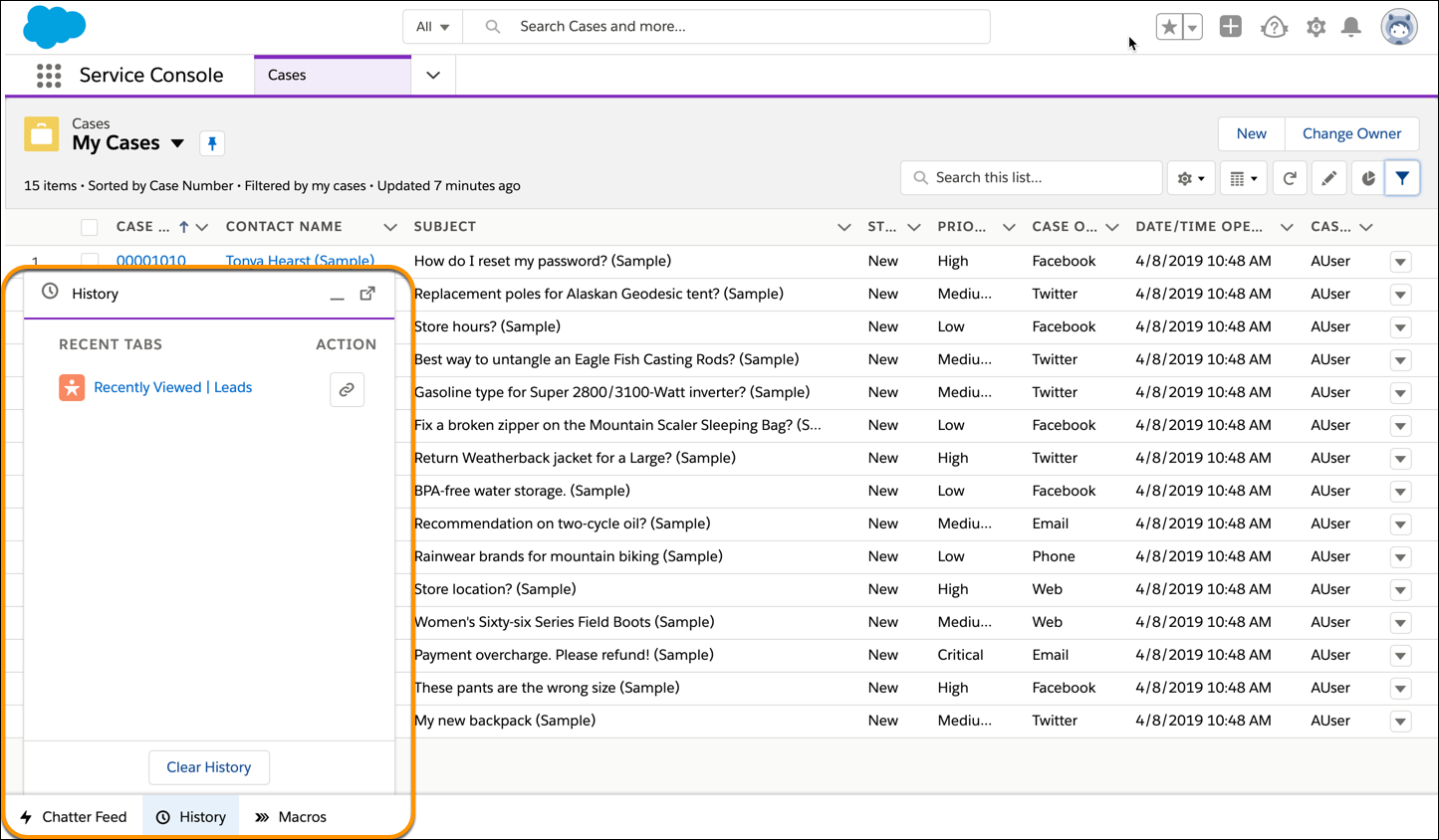Click the Salesforce cloud logo
1439x840 pixels.
54,27
